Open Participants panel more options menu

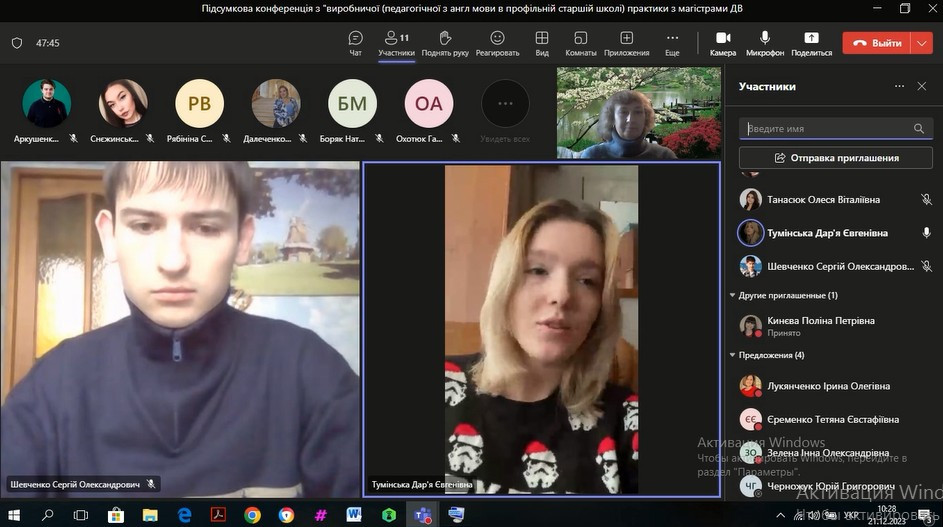899,87
